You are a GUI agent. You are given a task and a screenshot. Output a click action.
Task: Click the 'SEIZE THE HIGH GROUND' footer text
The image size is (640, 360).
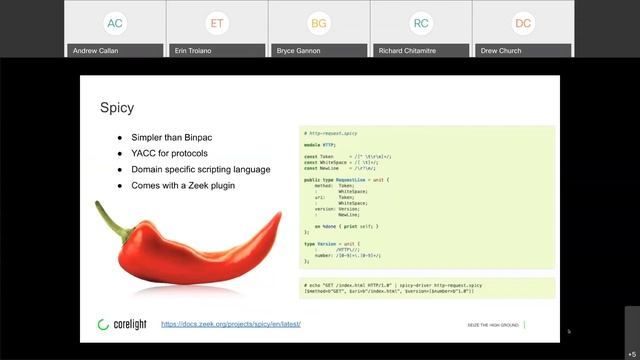coord(493,325)
